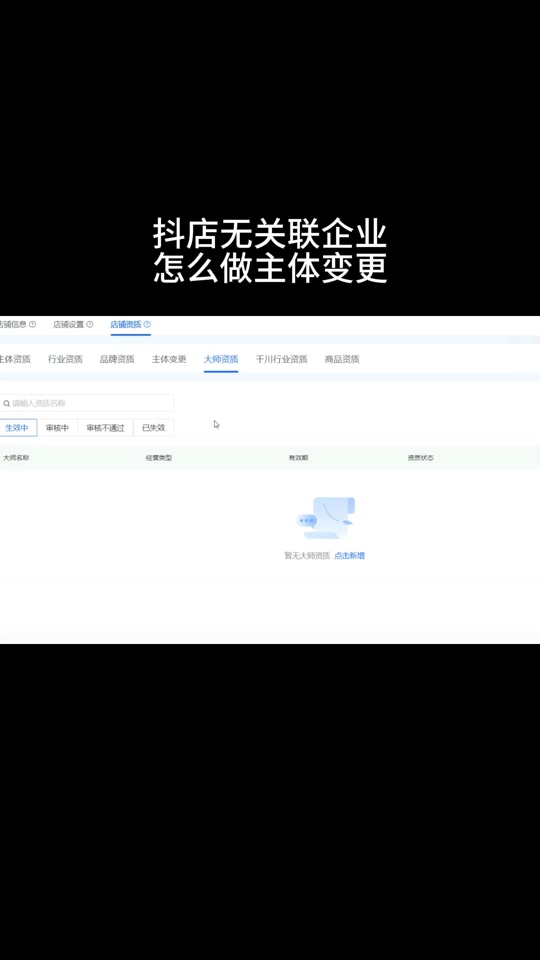Filter by 已失效 status
The image size is (540, 960).
click(x=154, y=428)
